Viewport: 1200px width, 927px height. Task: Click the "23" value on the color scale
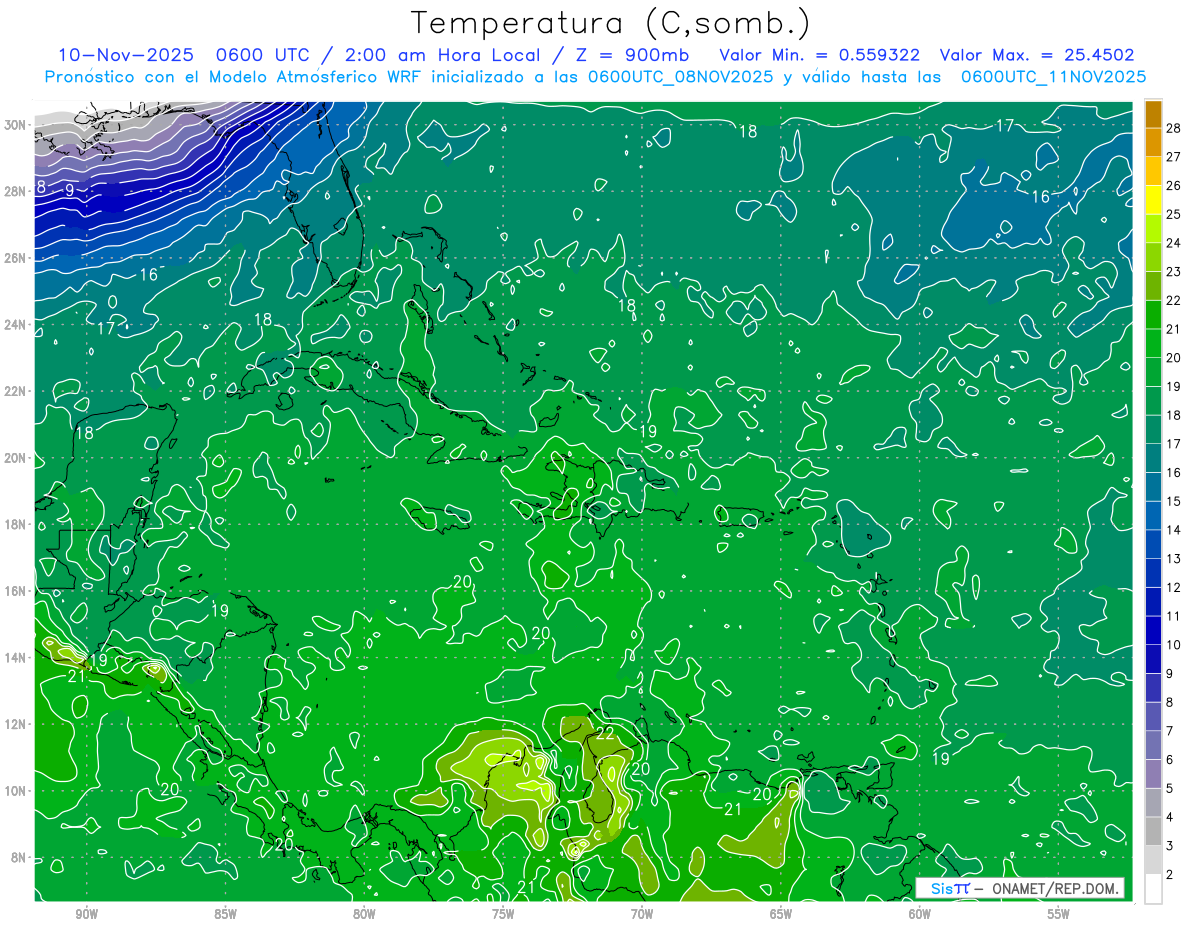(x=1174, y=271)
